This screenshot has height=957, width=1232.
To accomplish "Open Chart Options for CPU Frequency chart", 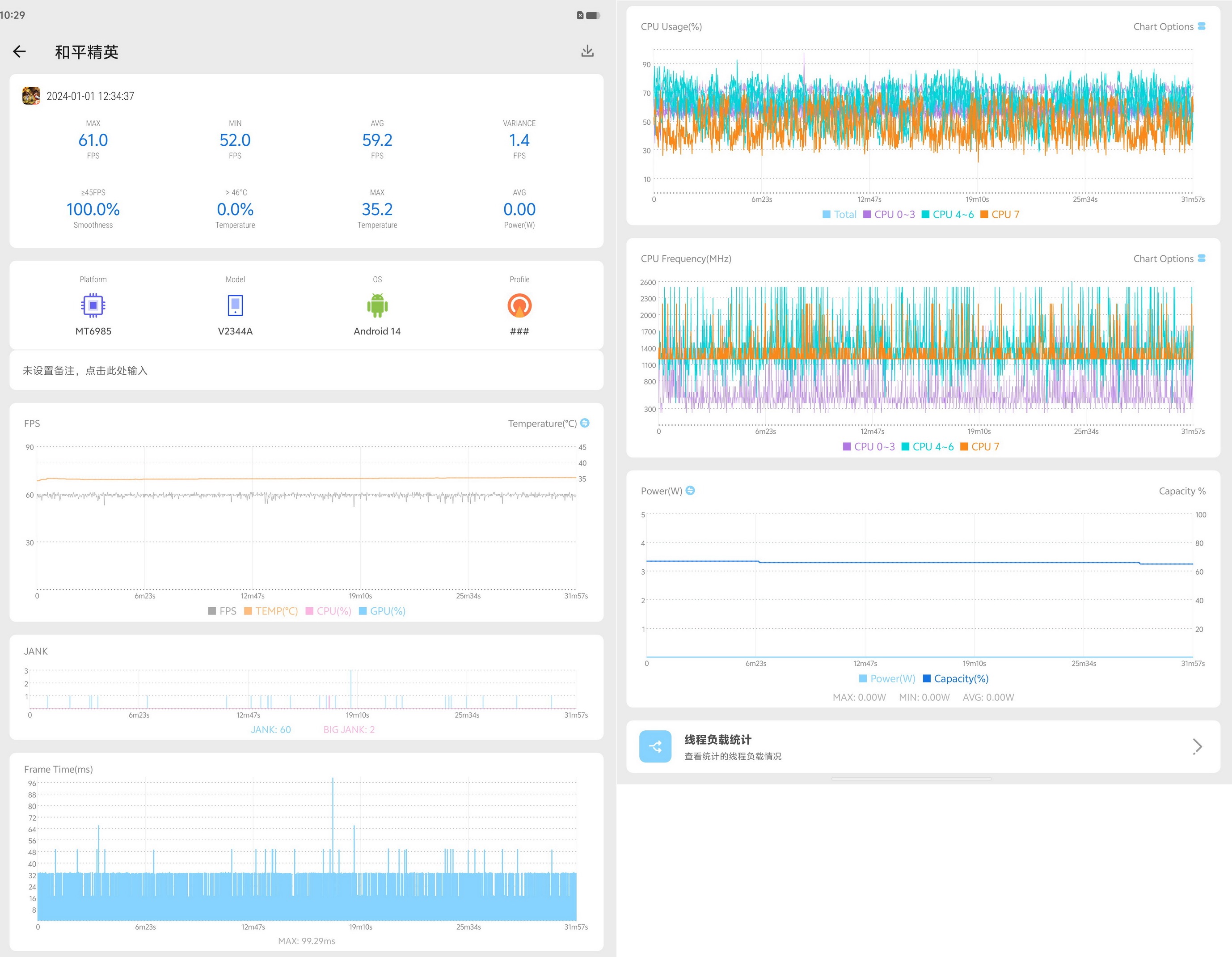I will [1169, 258].
